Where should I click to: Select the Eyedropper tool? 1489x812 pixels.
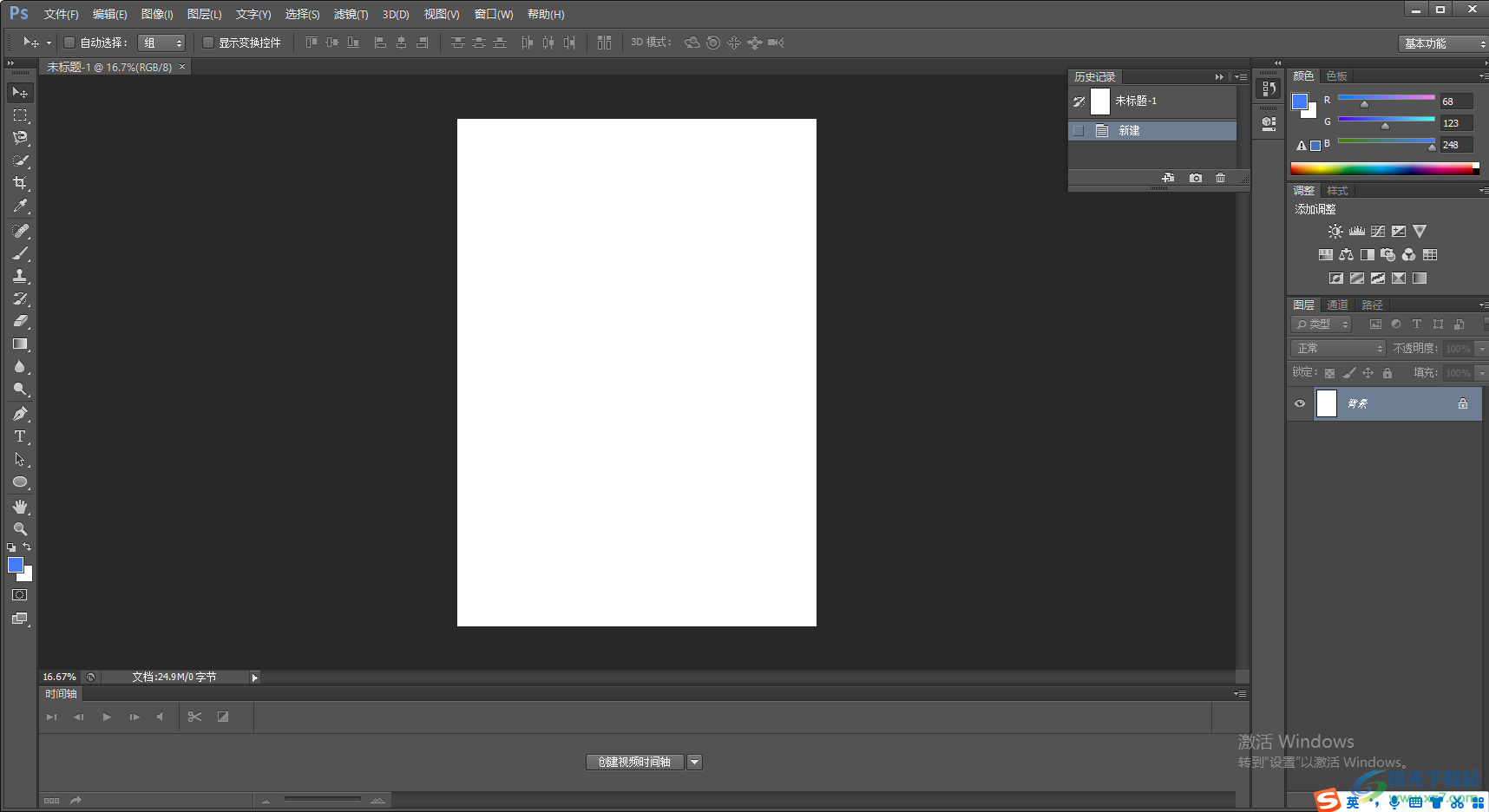point(20,206)
